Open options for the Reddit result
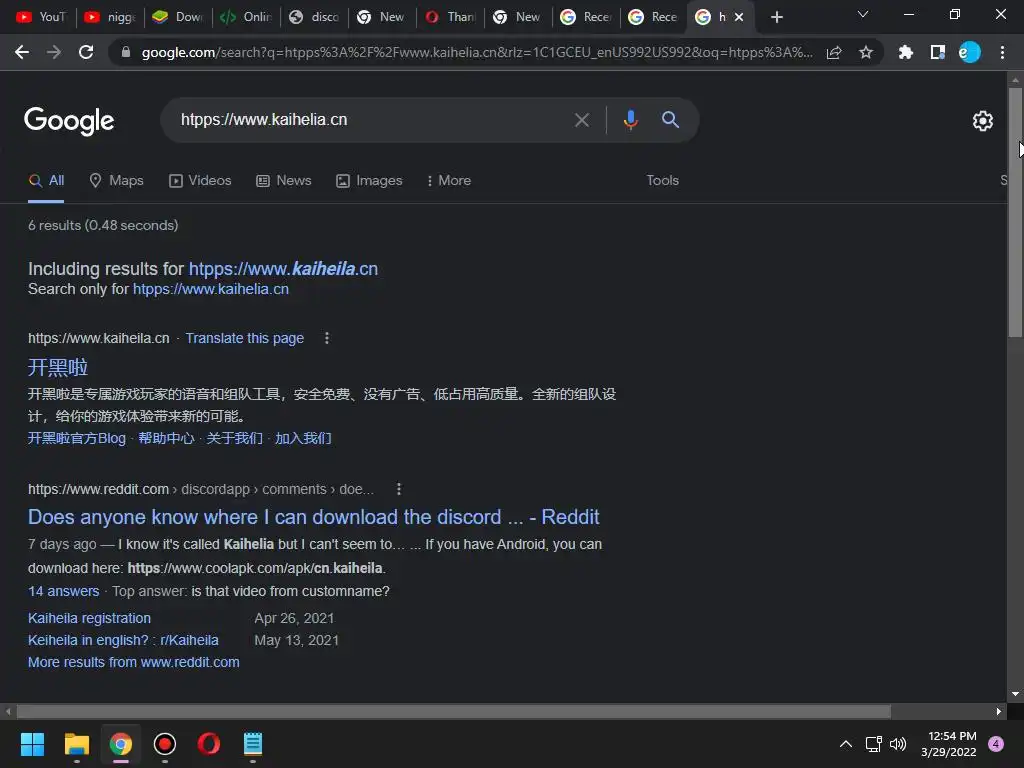Viewport: 1024px width, 768px height. 399,489
